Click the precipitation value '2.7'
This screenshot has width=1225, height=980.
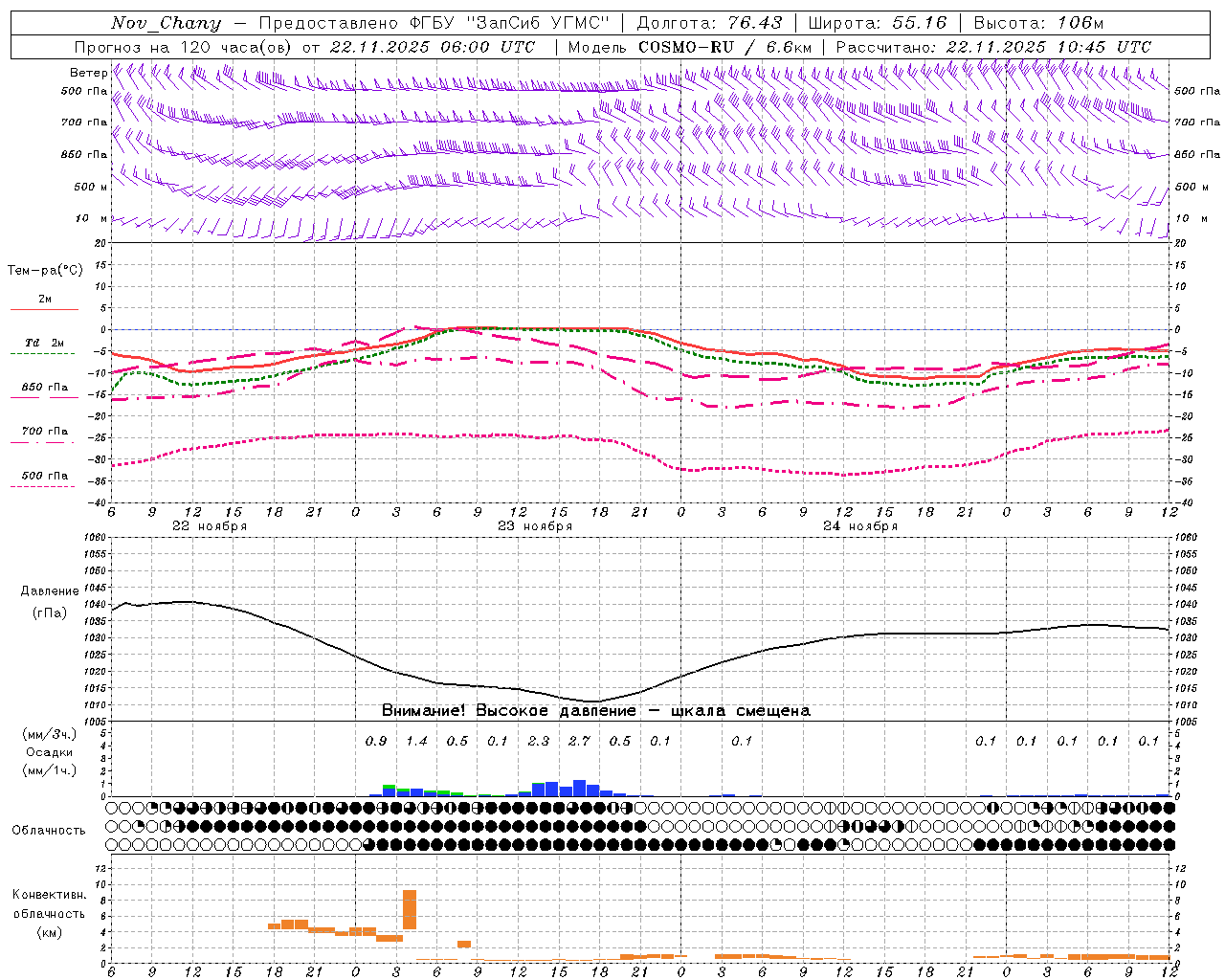(579, 742)
